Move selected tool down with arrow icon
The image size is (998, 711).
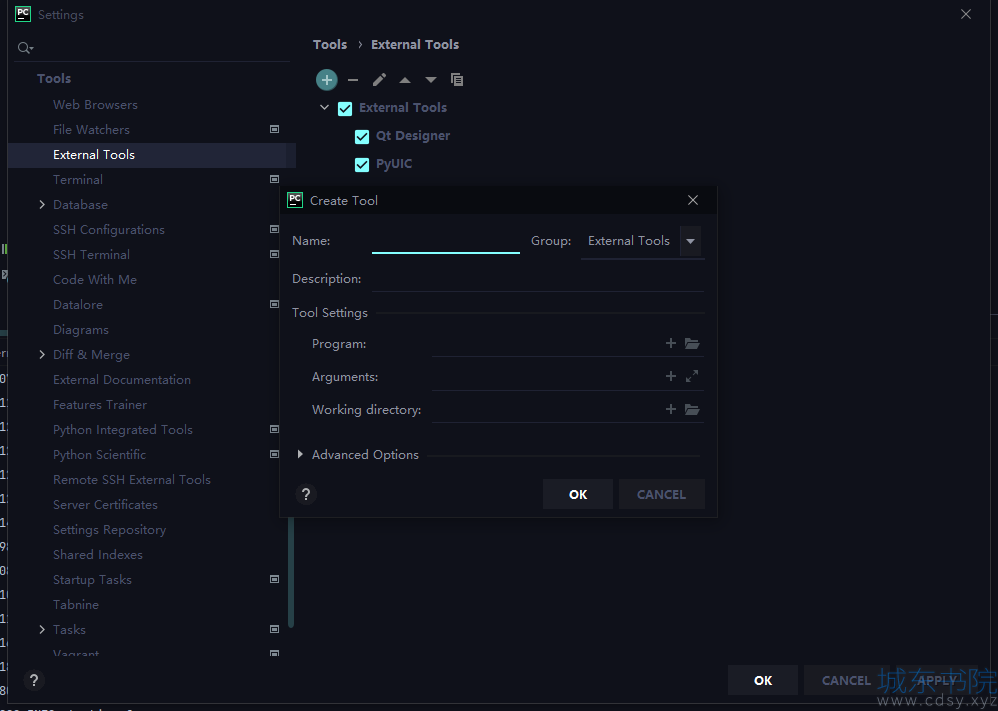431,80
